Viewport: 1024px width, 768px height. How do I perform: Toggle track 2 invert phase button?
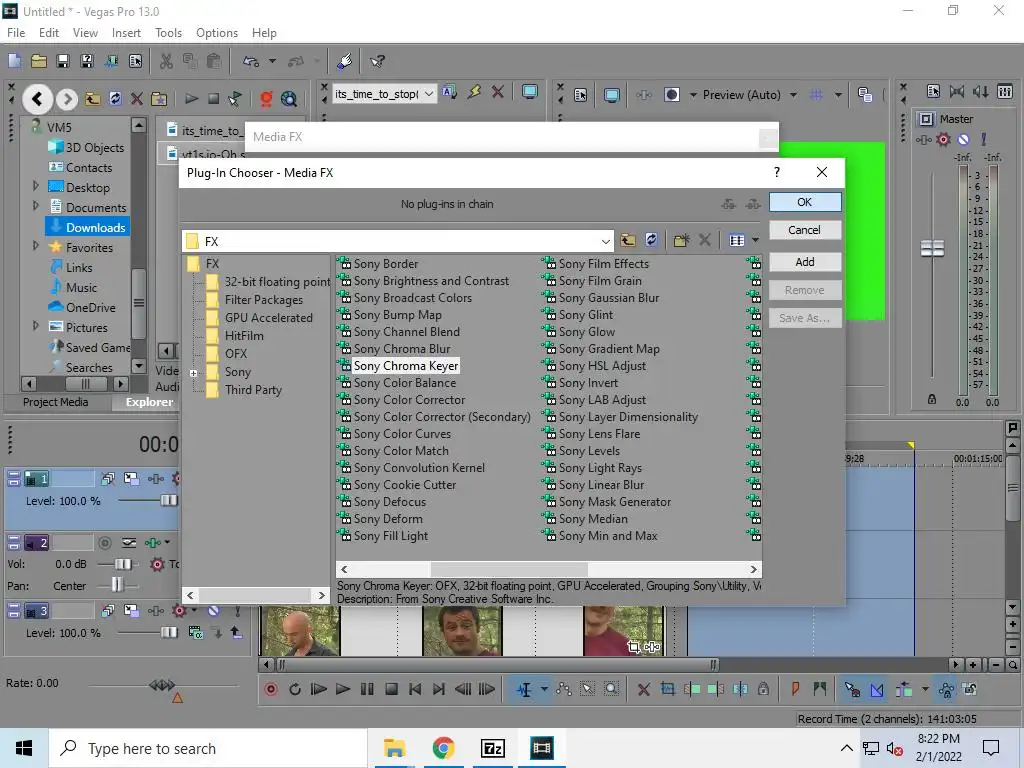click(129, 543)
